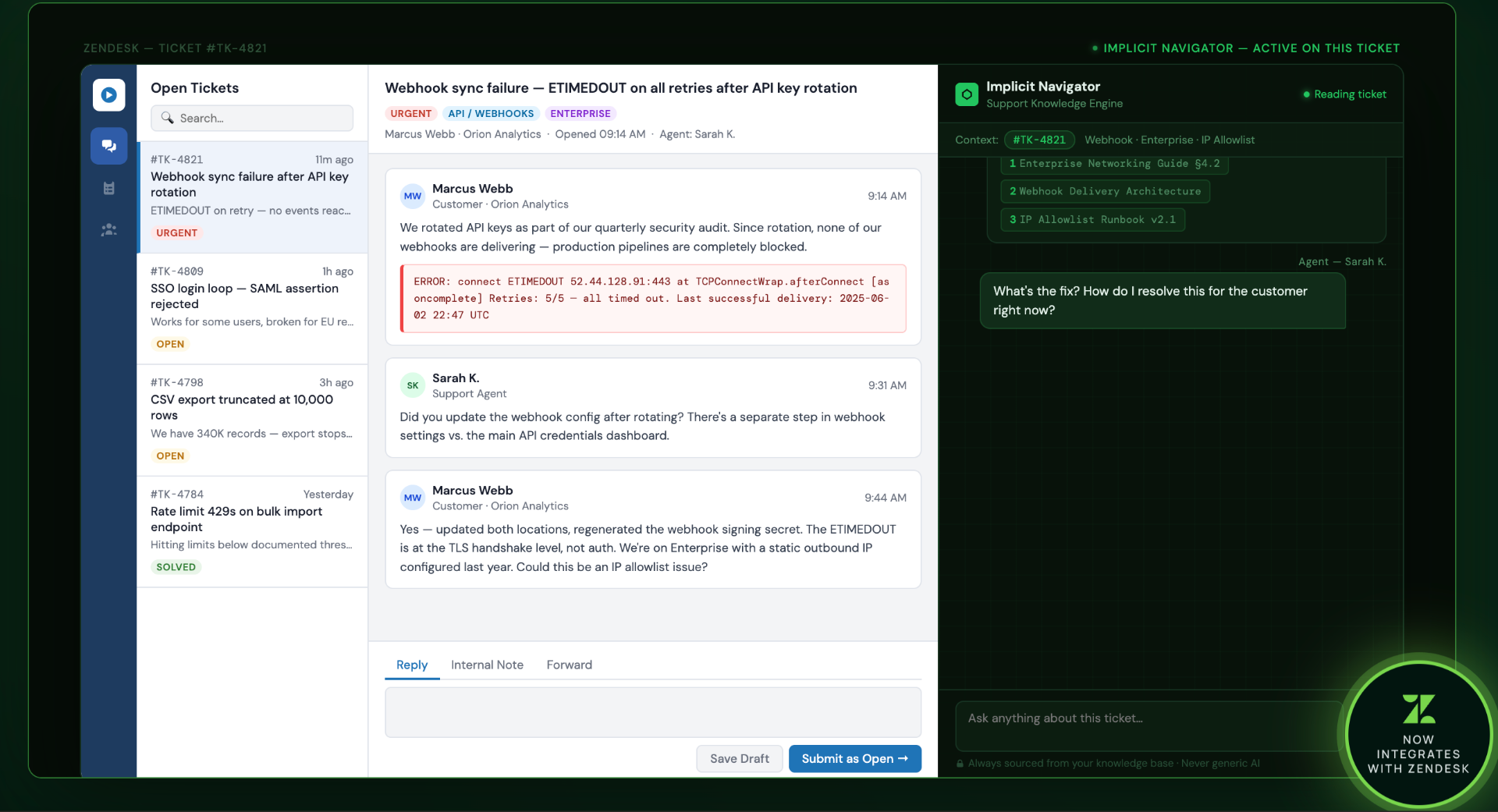Image resolution: width=1498 pixels, height=812 pixels.
Task: Click the lock icon beside knowledge base notice
Action: pos(960,764)
